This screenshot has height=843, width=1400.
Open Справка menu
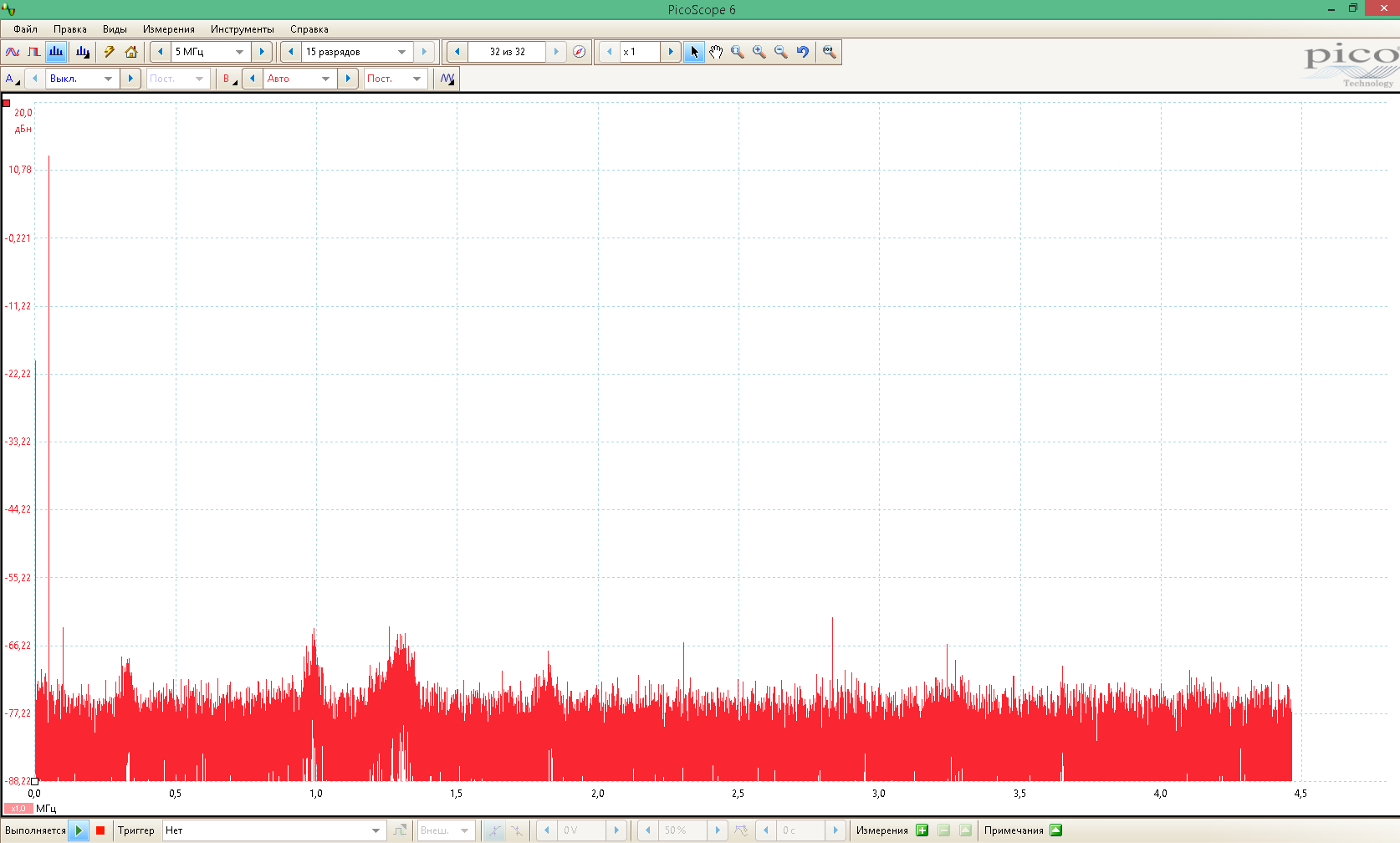309,29
